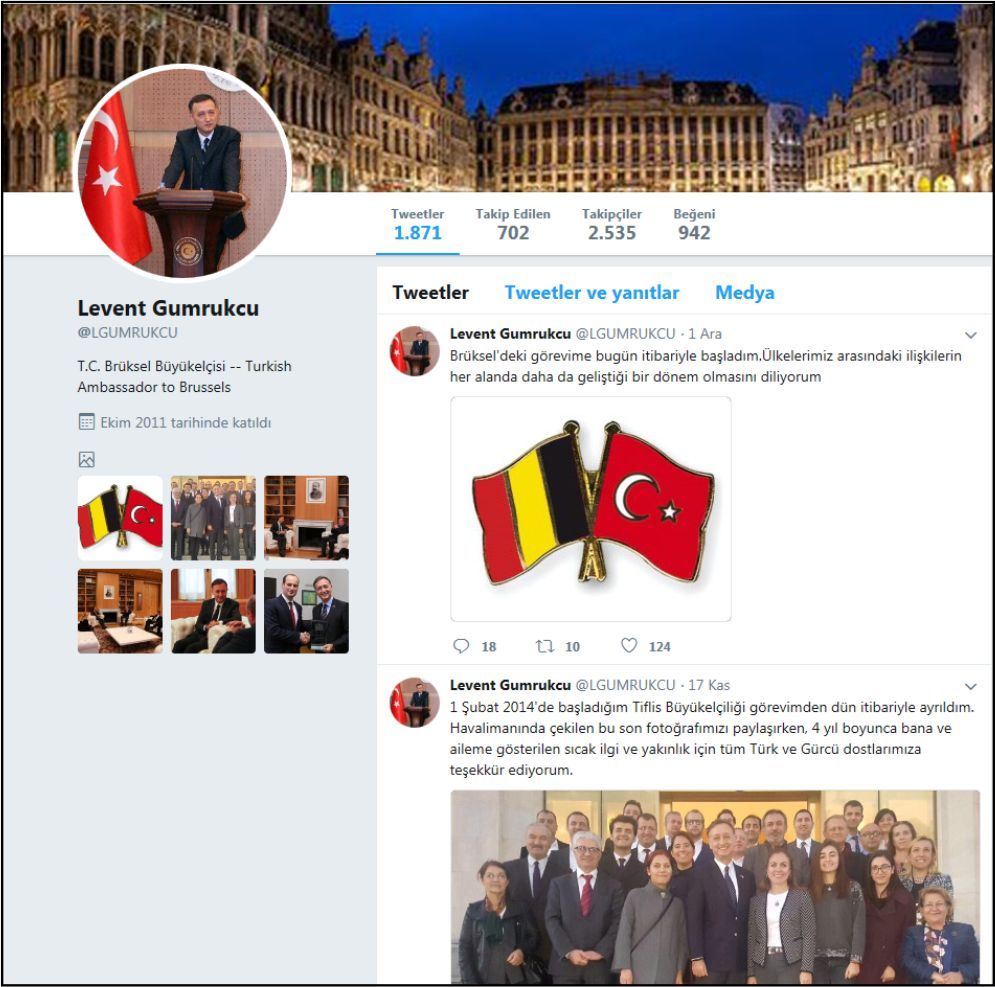Select the Tweetler timeline tab
Screen dimensions: 995x987
[430, 293]
